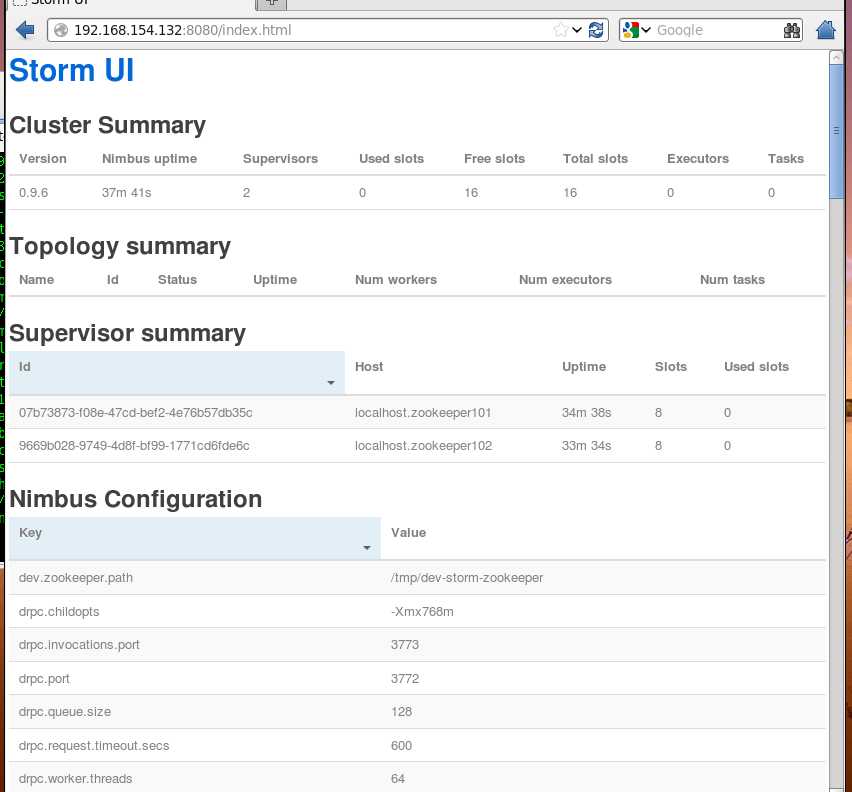Click the page vertical scrollbar thumb
The height and width of the screenshot is (792, 852).
click(x=836, y=131)
